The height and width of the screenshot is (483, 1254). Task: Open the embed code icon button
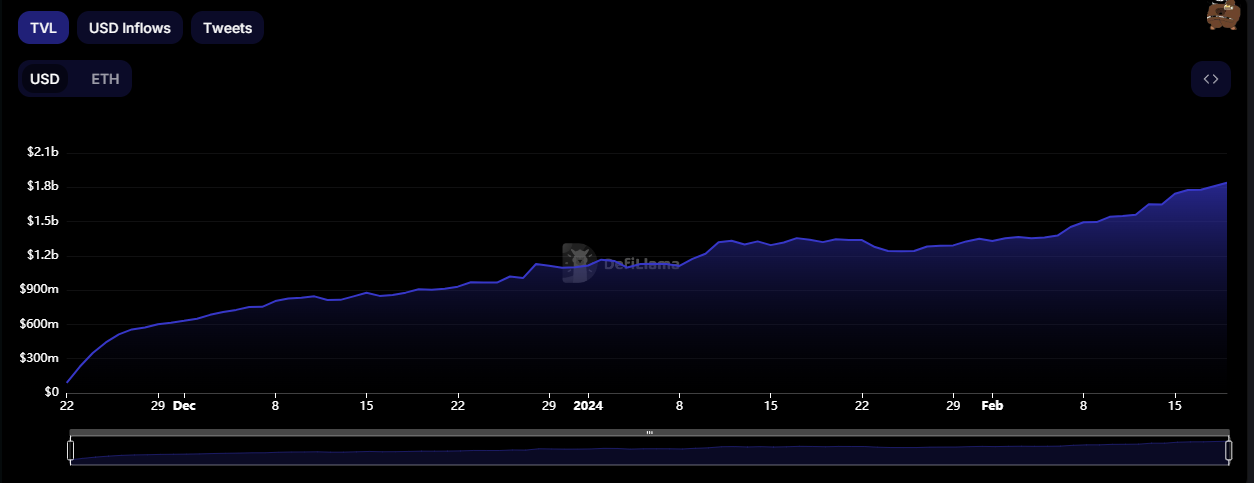pyautogui.click(x=1210, y=79)
